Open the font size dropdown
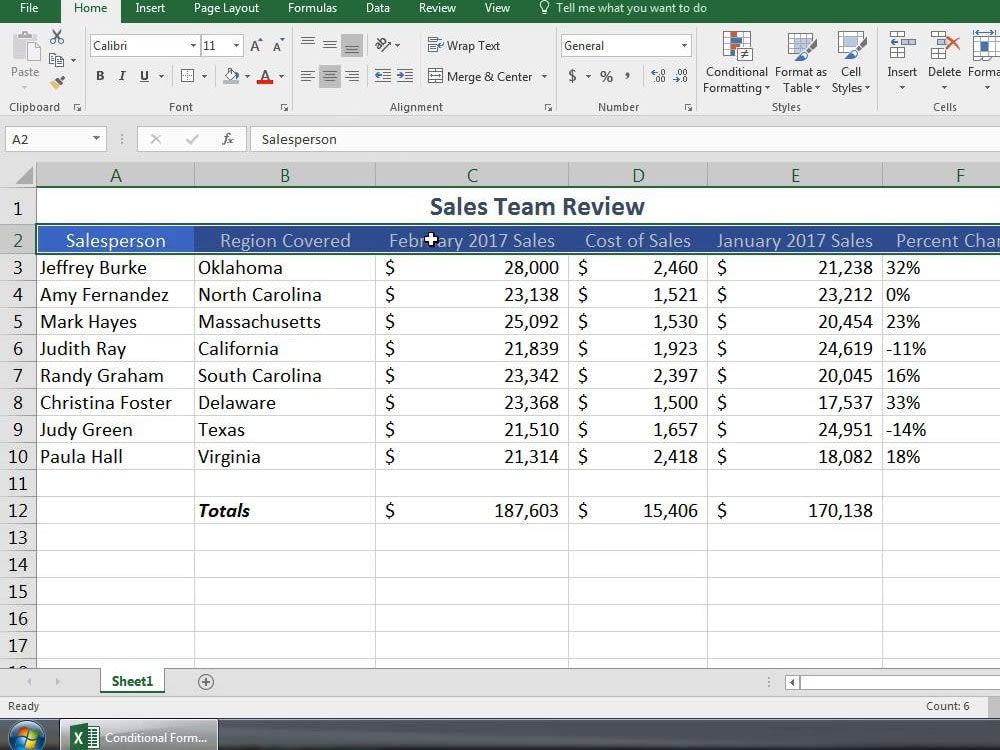This screenshot has width=1000, height=750. [x=237, y=45]
